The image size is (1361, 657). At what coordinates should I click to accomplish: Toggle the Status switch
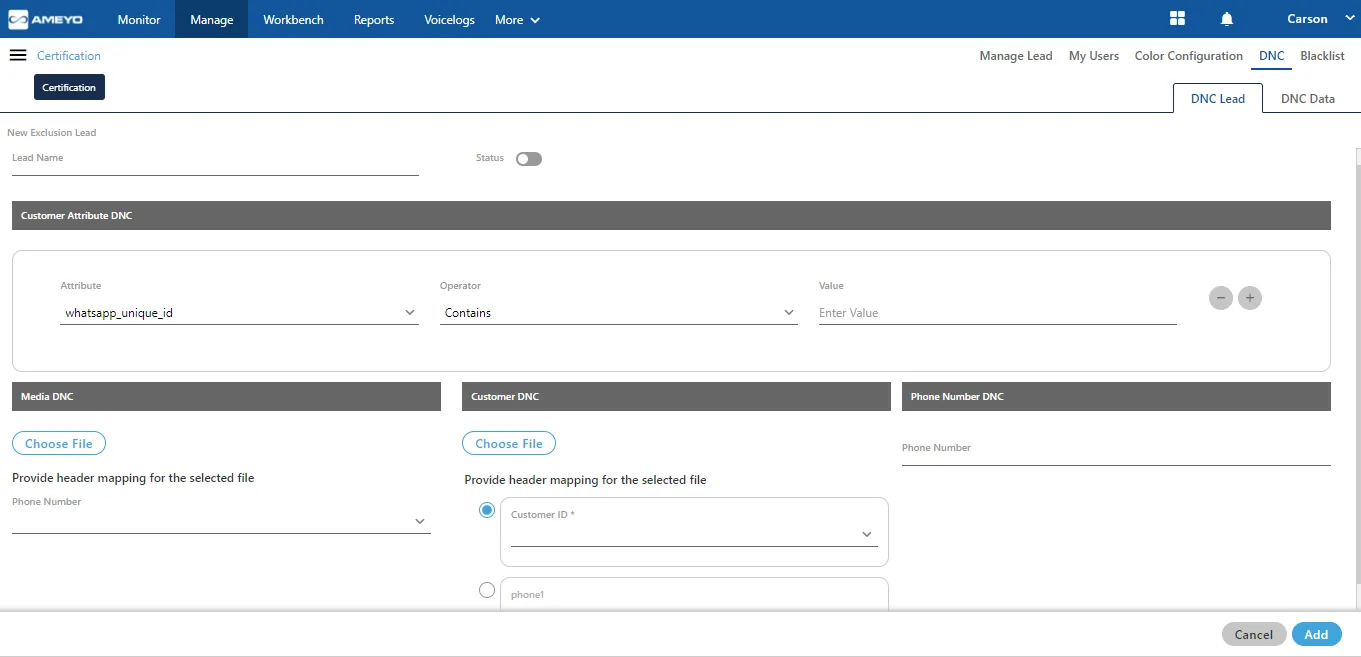pos(529,159)
